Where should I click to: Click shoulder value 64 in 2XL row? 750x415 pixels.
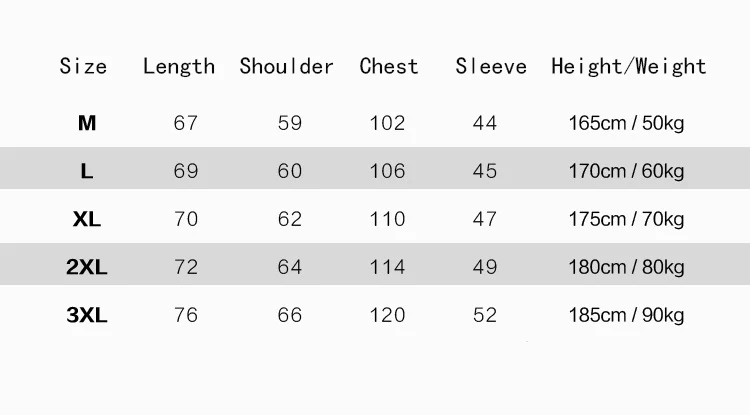tap(290, 267)
